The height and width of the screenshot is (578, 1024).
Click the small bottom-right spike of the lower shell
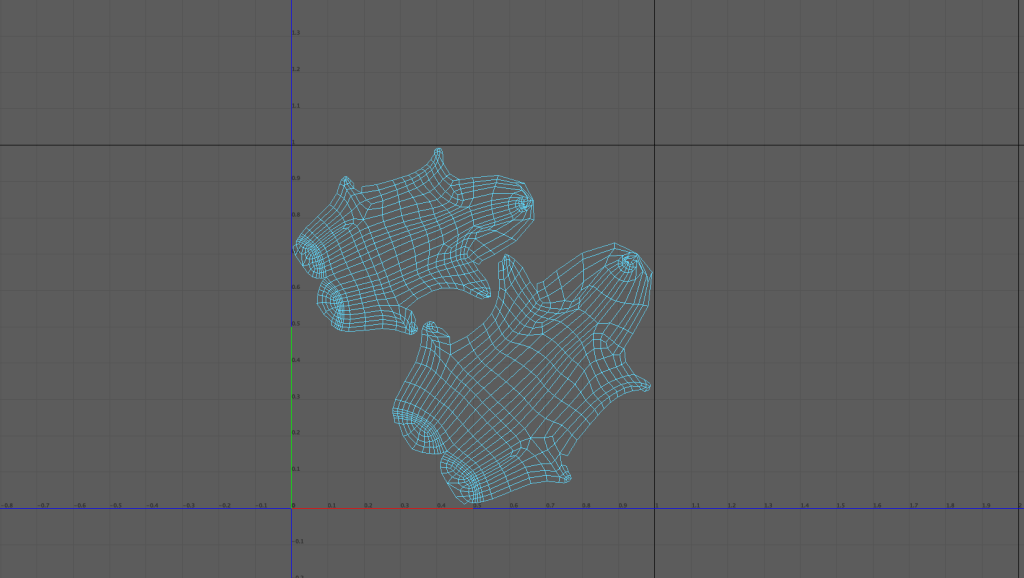click(565, 477)
